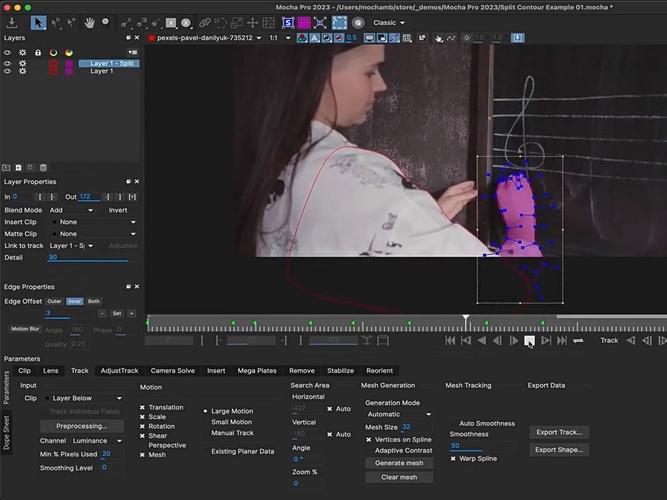This screenshot has height=500, width=667.
Task: Select the Pan hand tool
Action: coord(89,23)
